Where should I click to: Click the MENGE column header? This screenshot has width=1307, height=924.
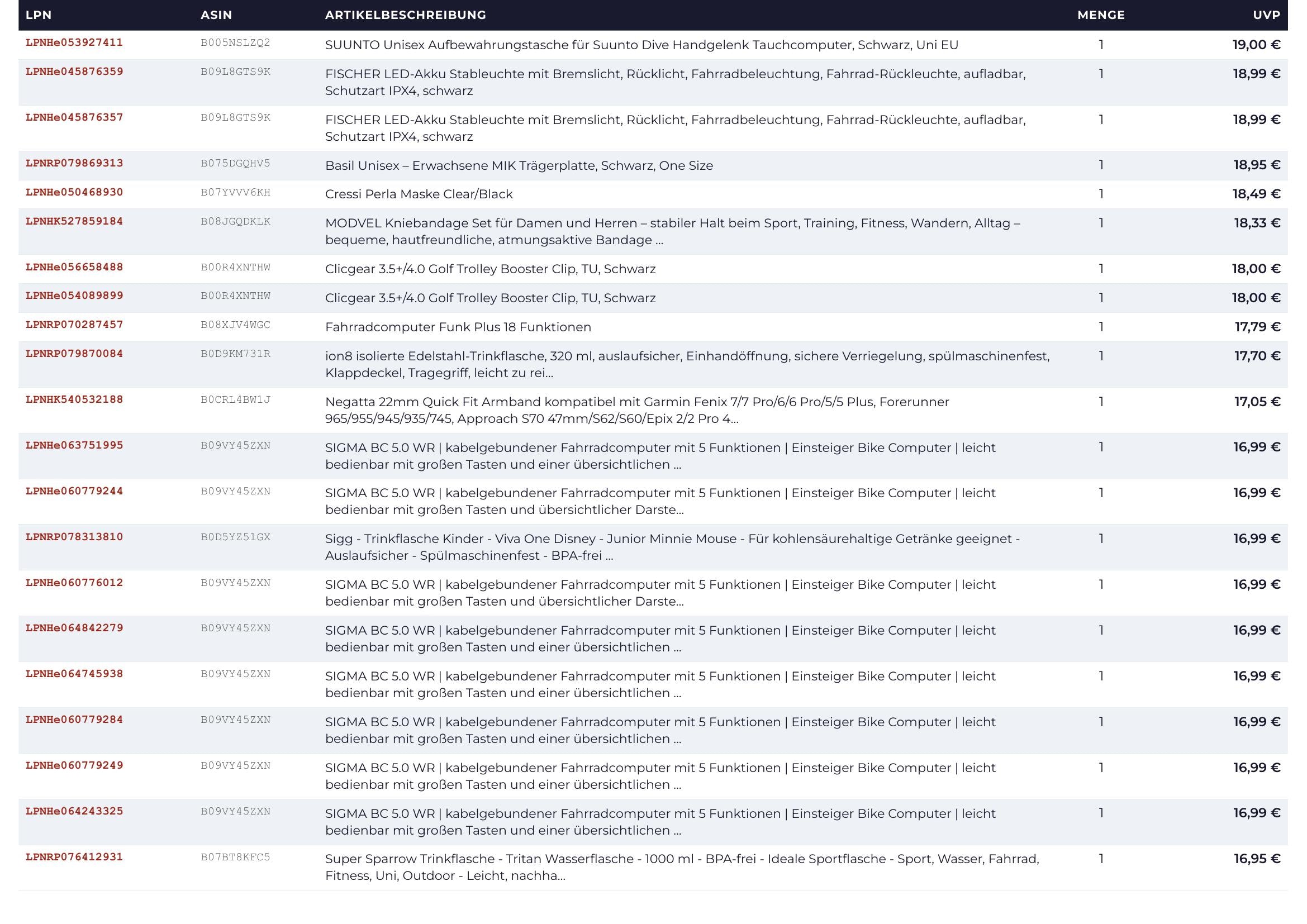(1101, 15)
